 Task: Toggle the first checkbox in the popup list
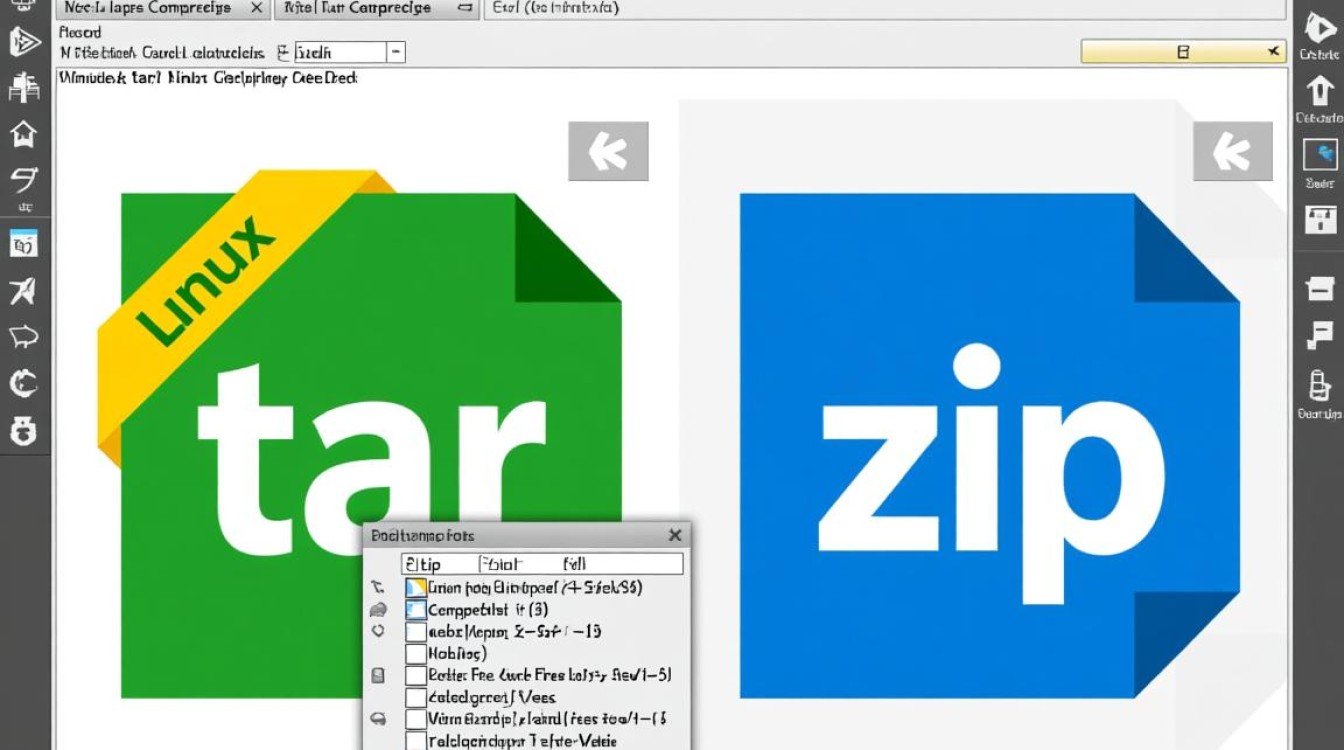click(416, 588)
